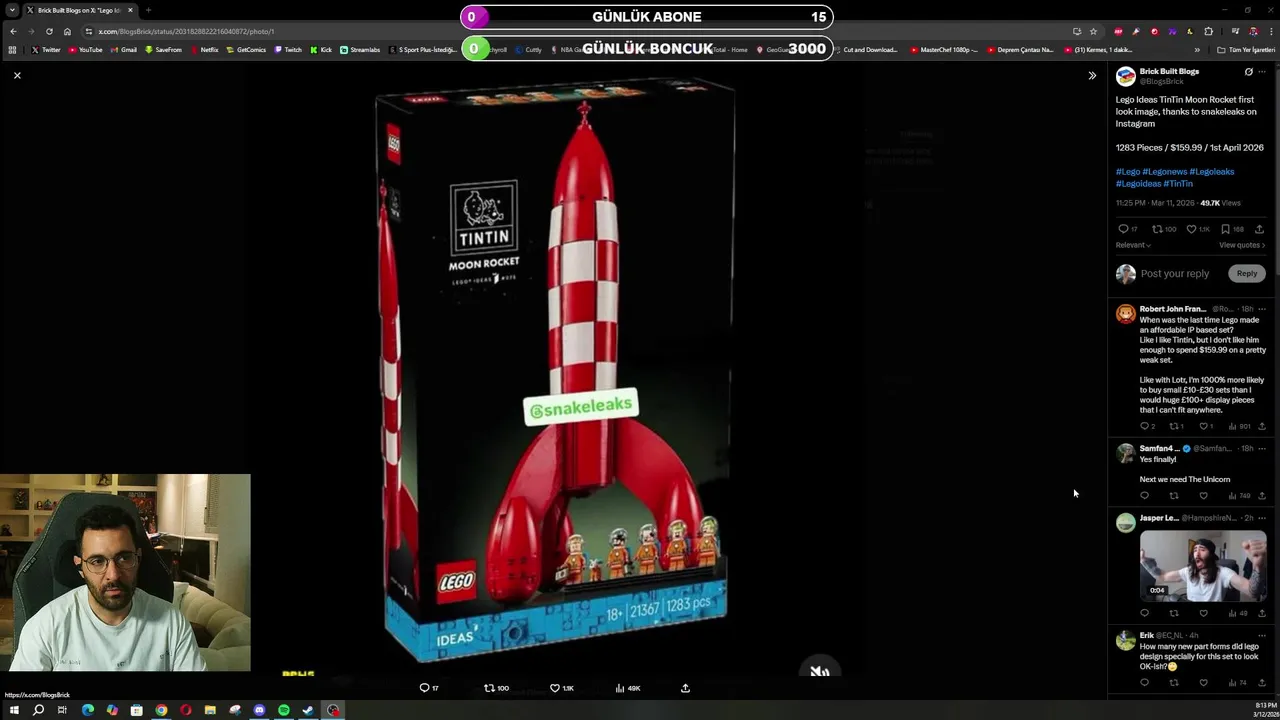
Task: Open the Twitter bookmark
Action: [46, 50]
